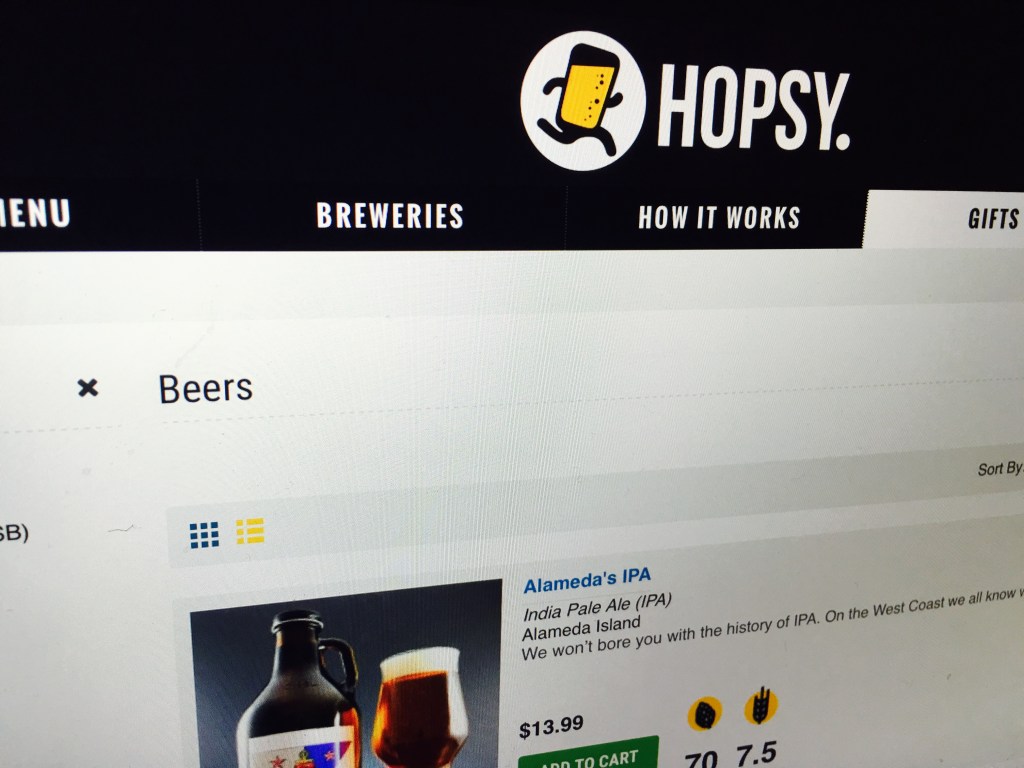Click the Hopsy beer mug logo
This screenshot has height=768, width=1024.
tap(583, 101)
